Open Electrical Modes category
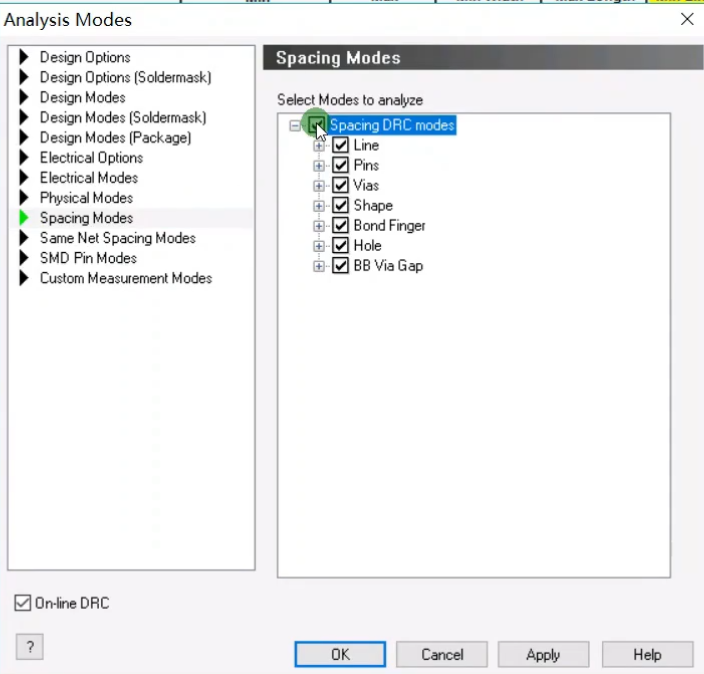Screen dimensions: 704x674 (x=89, y=178)
